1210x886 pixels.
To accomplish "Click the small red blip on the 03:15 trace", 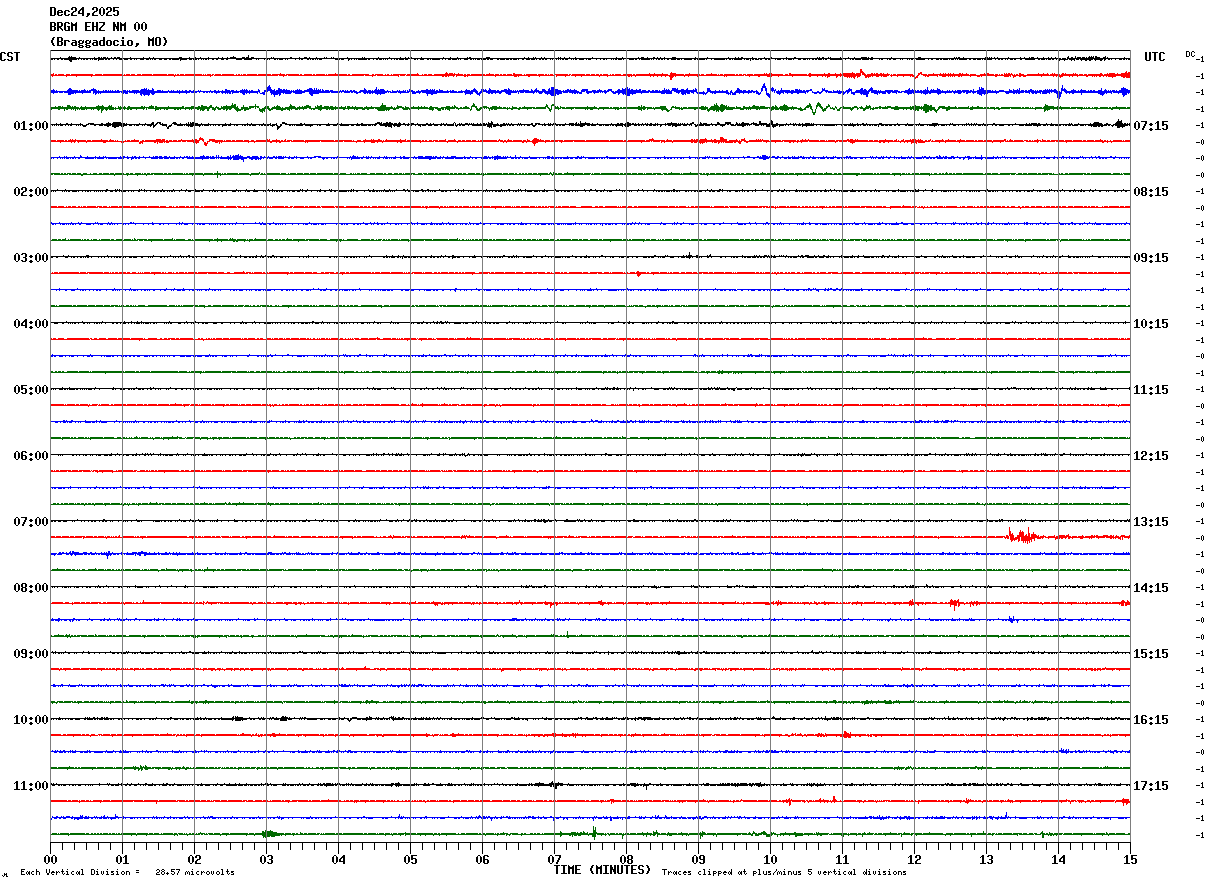I will click(638, 273).
